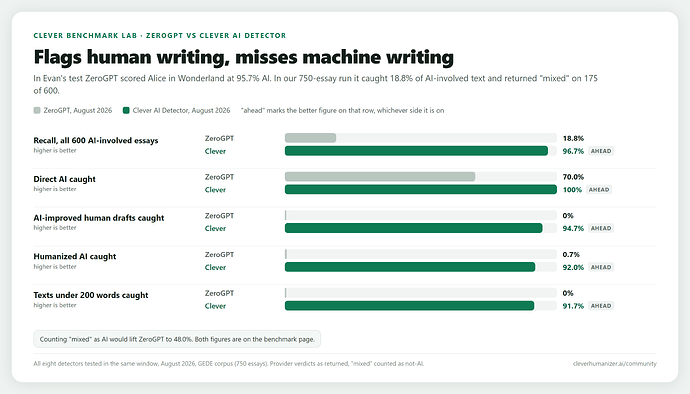Click the 'All eight detectors tested' footnote

[229, 364]
